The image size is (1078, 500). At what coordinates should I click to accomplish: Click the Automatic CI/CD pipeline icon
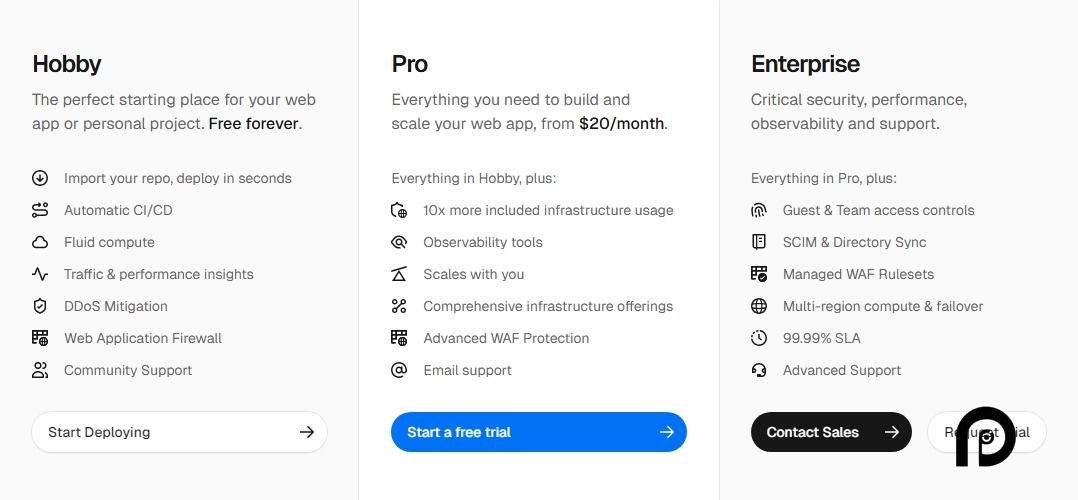tap(40, 210)
